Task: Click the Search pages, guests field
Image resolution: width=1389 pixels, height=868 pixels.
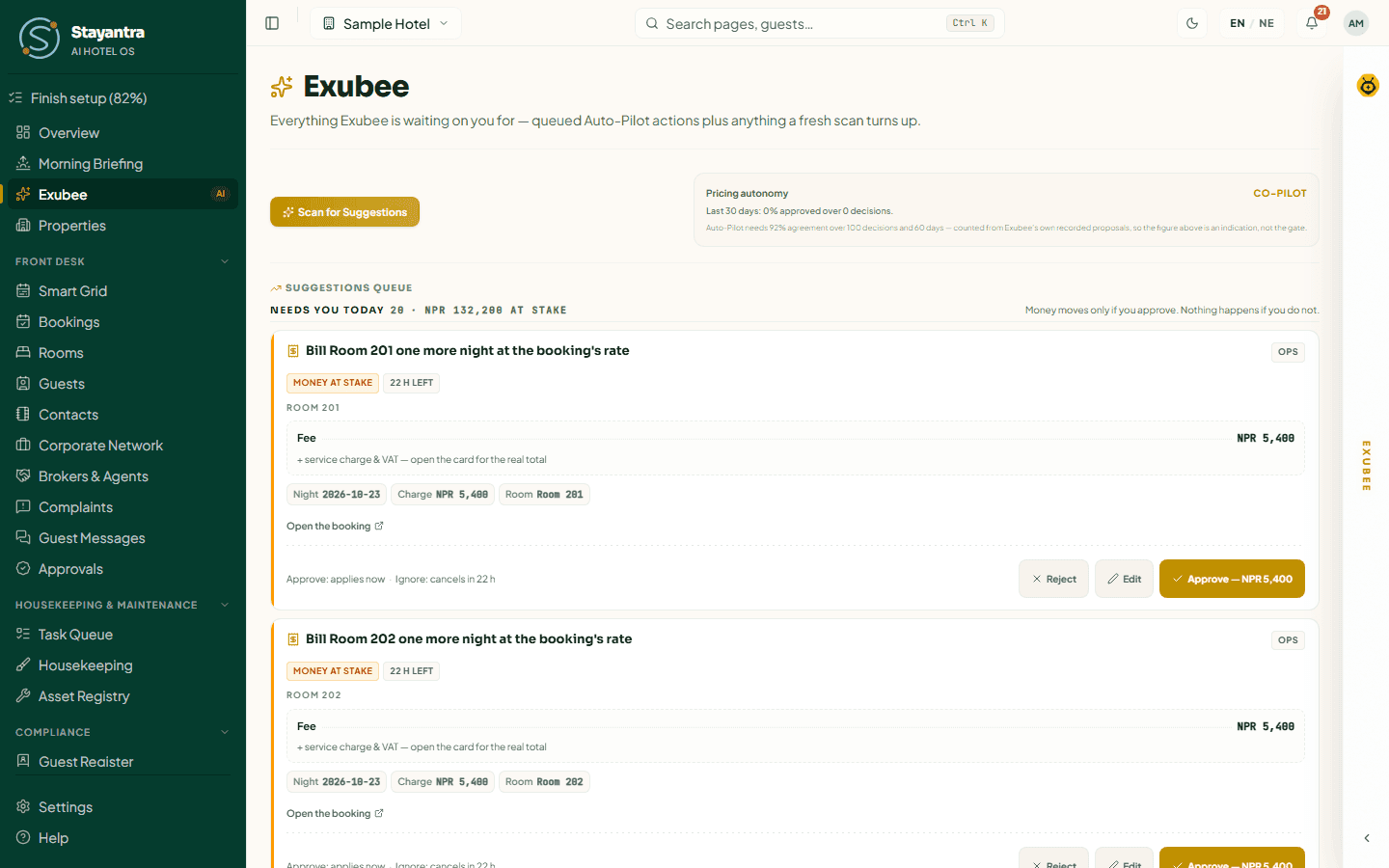Action: [820, 23]
